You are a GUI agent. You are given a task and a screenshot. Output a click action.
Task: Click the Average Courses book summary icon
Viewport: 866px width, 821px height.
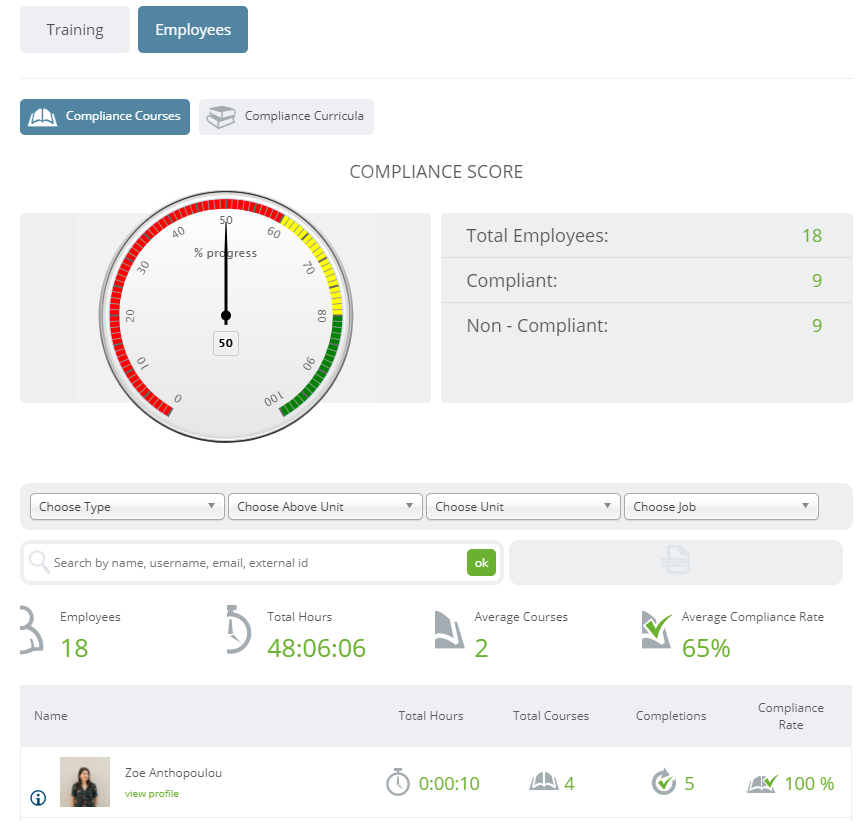(x=449, y=629)
